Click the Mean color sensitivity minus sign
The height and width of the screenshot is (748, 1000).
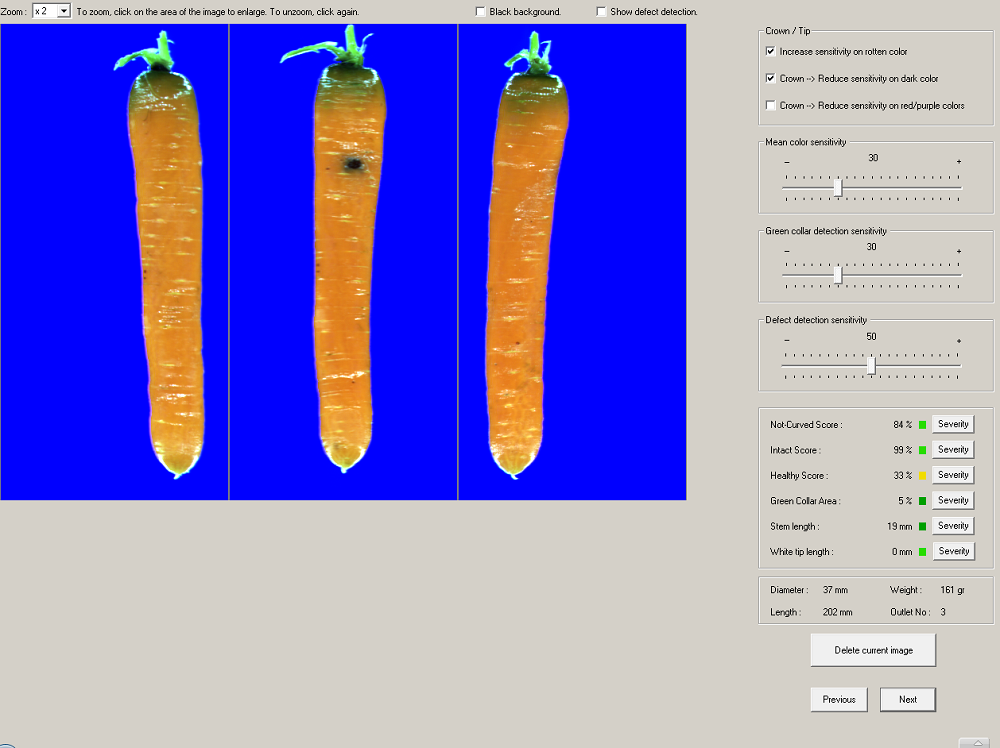pyautogui.click(x=787, y=162)
